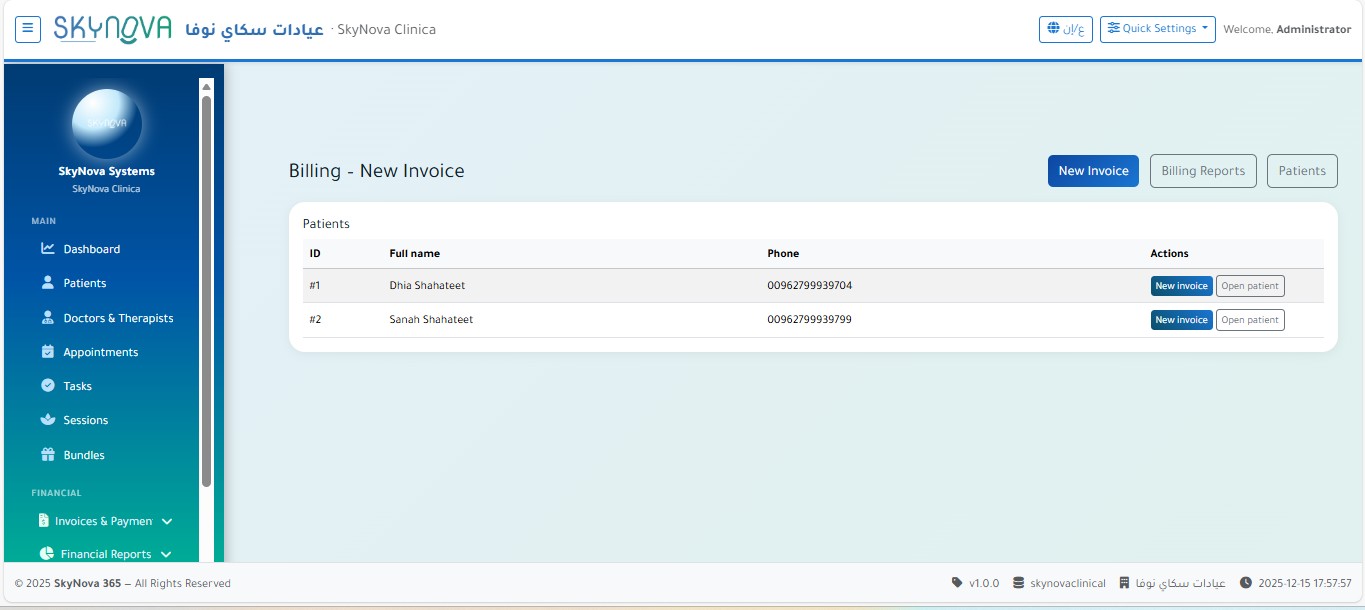Screen dimensions: 1365x610
Task: Open the Billing Reports tab
Action: [x=1202, y=171]
